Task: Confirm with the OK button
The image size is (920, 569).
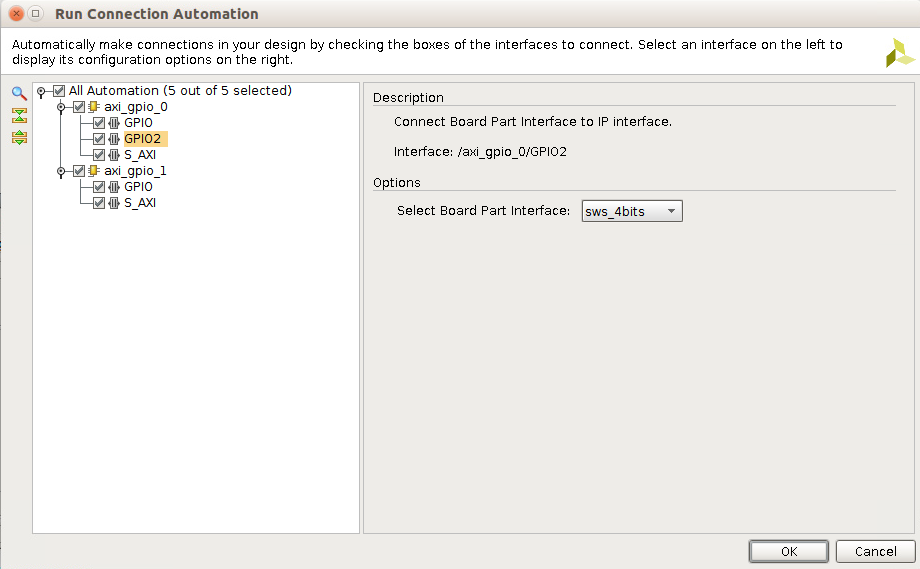Action: 789,551
